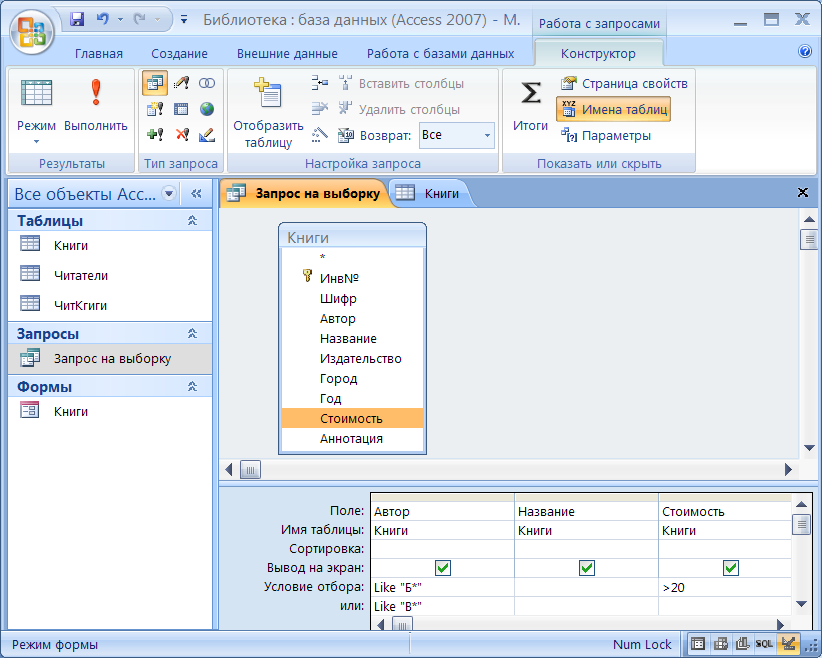
Task: Uncheck show-on-screen box for Стоимость column
Action: tap(731, 568)
